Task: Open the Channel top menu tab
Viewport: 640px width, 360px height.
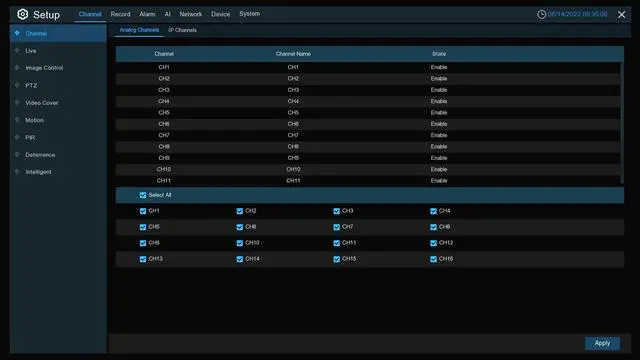Action: [90, 14]
